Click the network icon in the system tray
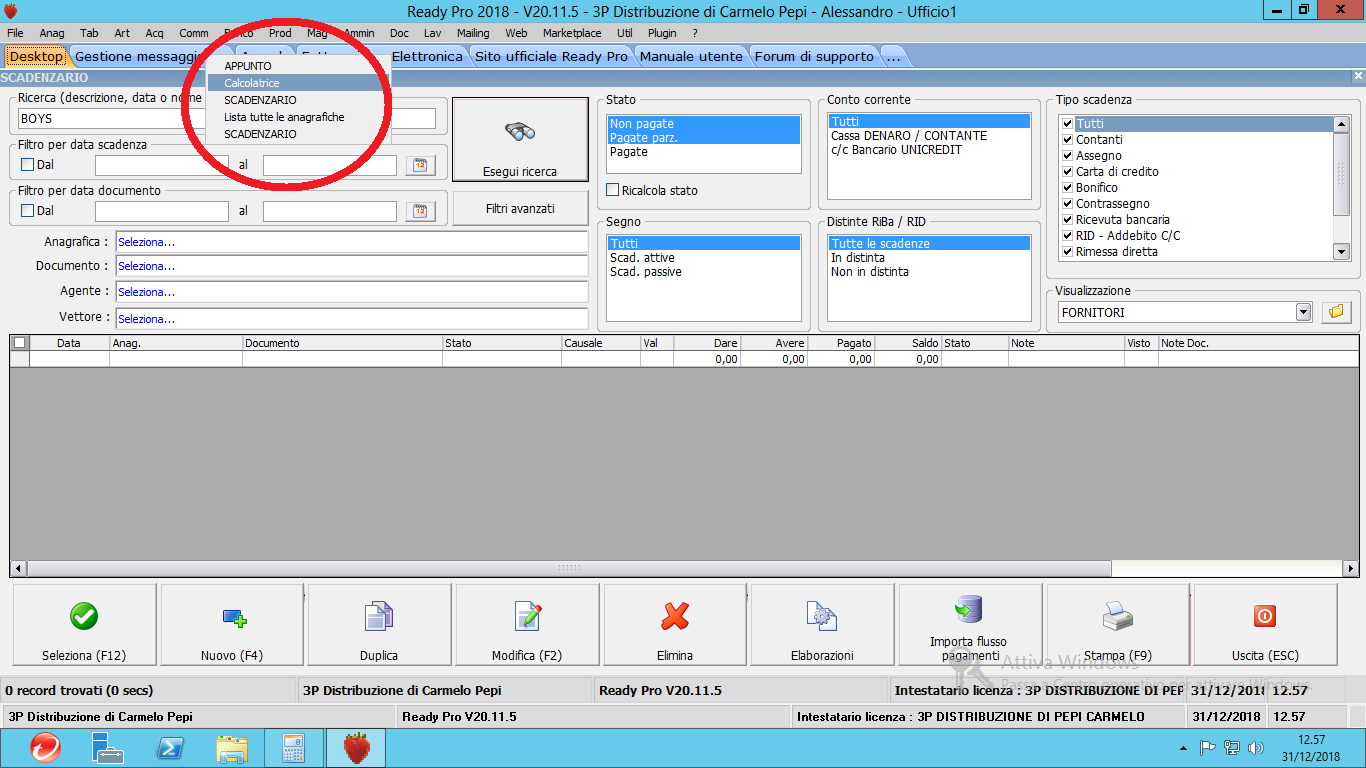The width and height of the screenshot is (1366, 768). click(1232, 748)
